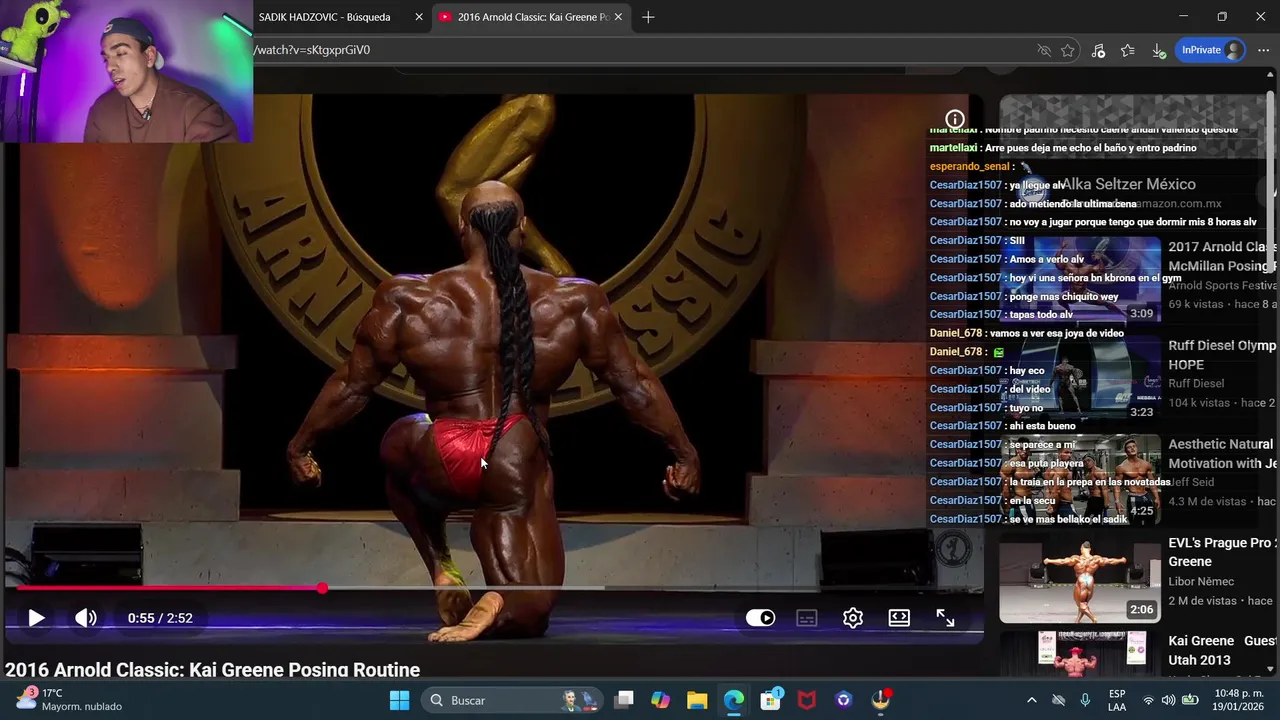Open the volume tray icon

1169,700
